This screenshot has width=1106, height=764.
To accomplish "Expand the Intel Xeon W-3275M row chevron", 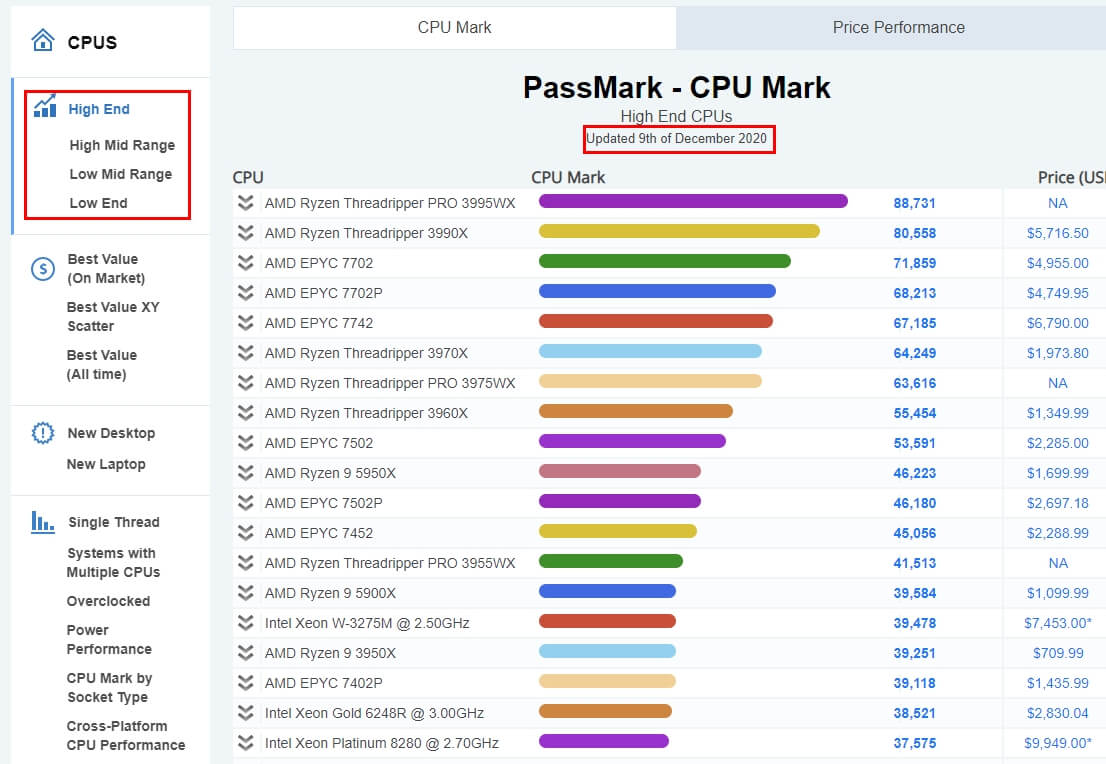I will click(x=245, y=623).
